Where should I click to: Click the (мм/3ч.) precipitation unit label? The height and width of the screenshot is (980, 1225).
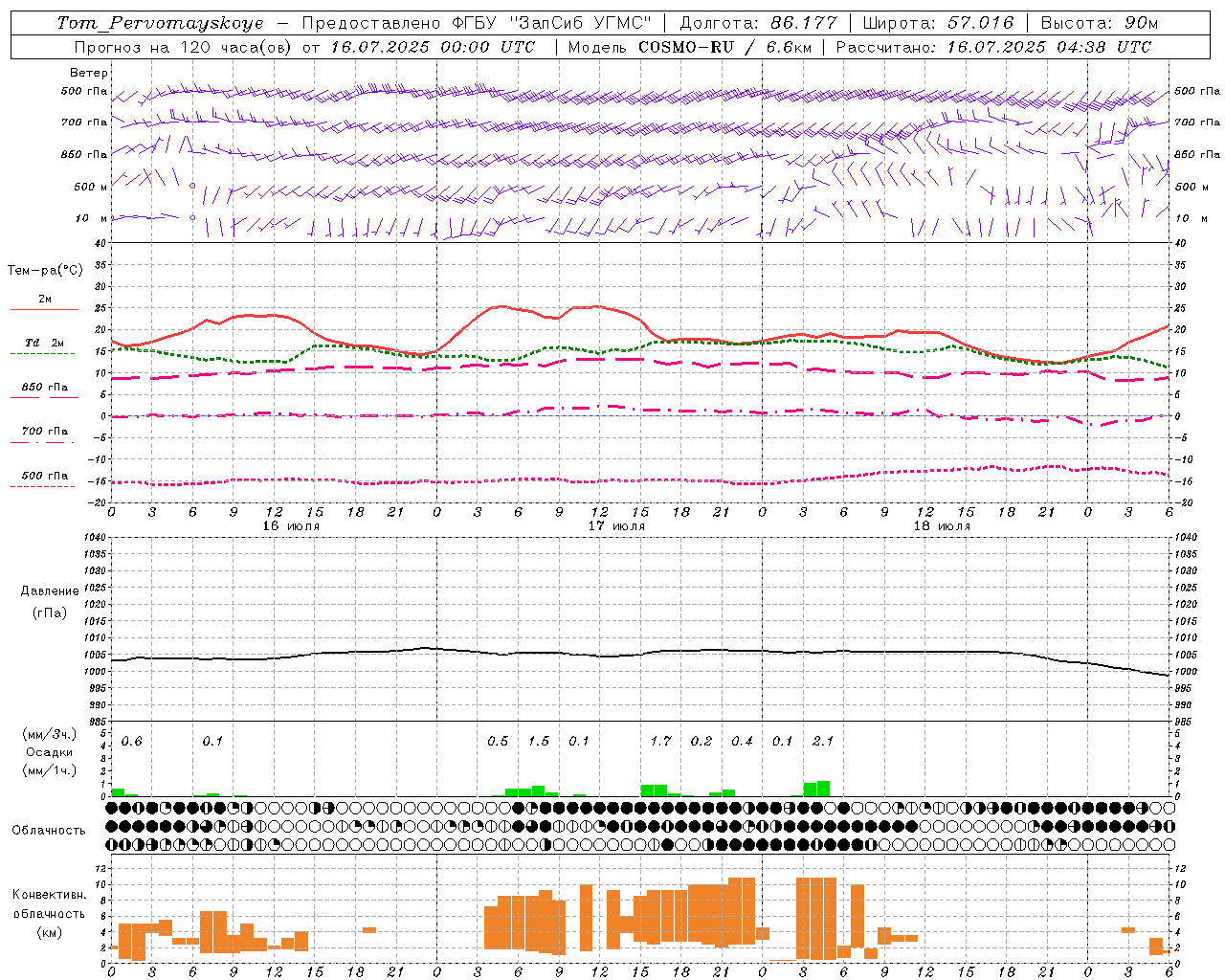[50, 735]
